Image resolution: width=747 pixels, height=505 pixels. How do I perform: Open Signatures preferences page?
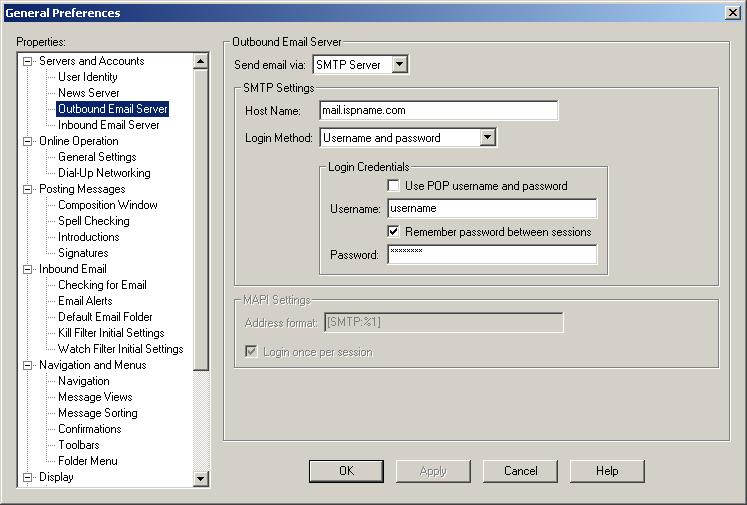click(x=82, y=253)
